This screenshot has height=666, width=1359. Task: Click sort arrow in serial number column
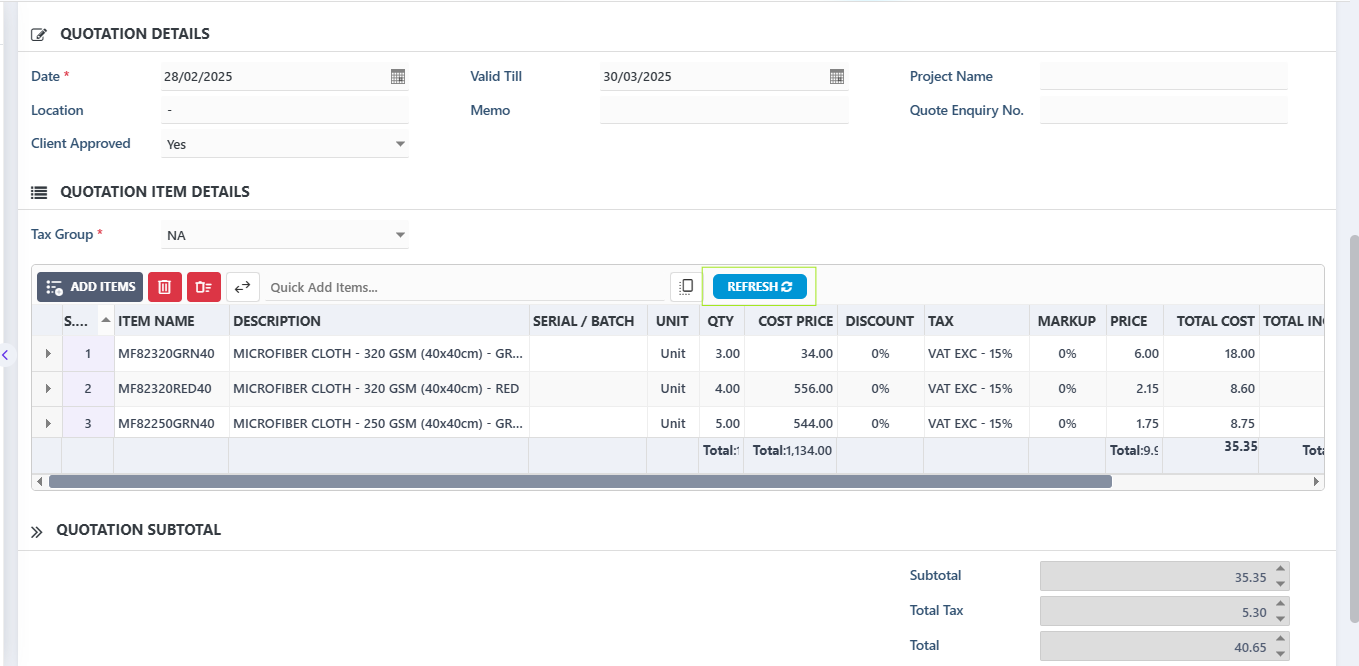106,321
